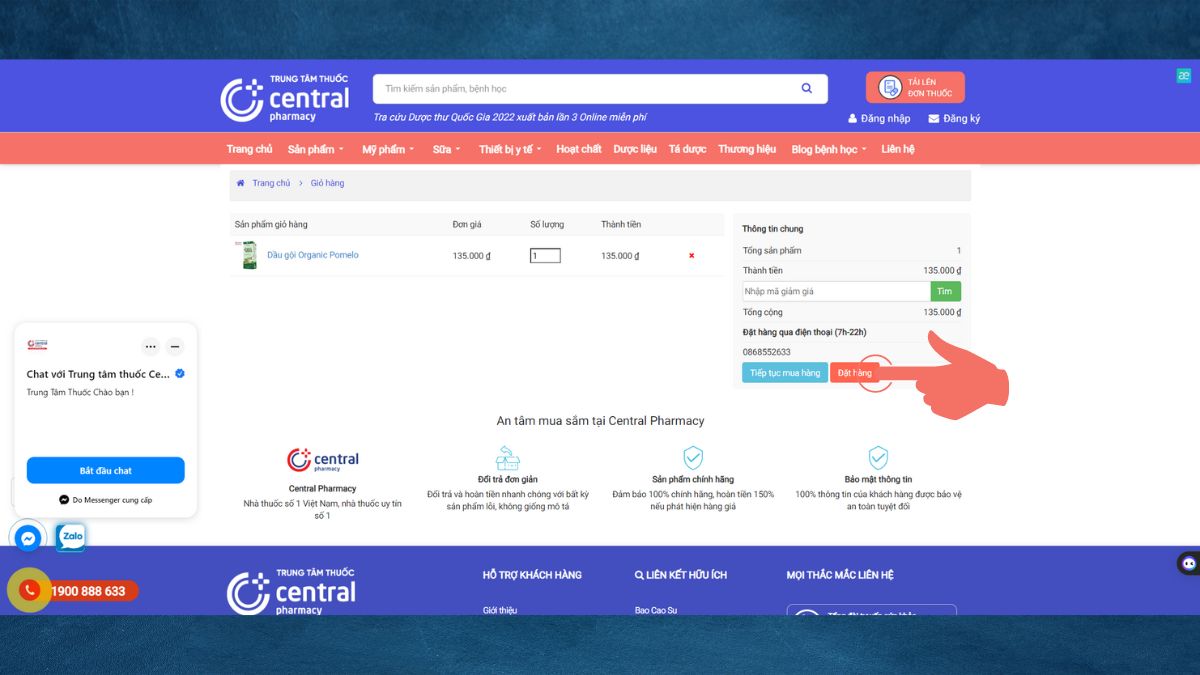
Task: Click the green Tìm discount button
Action: pyautogui.click(x=946, y=291)
